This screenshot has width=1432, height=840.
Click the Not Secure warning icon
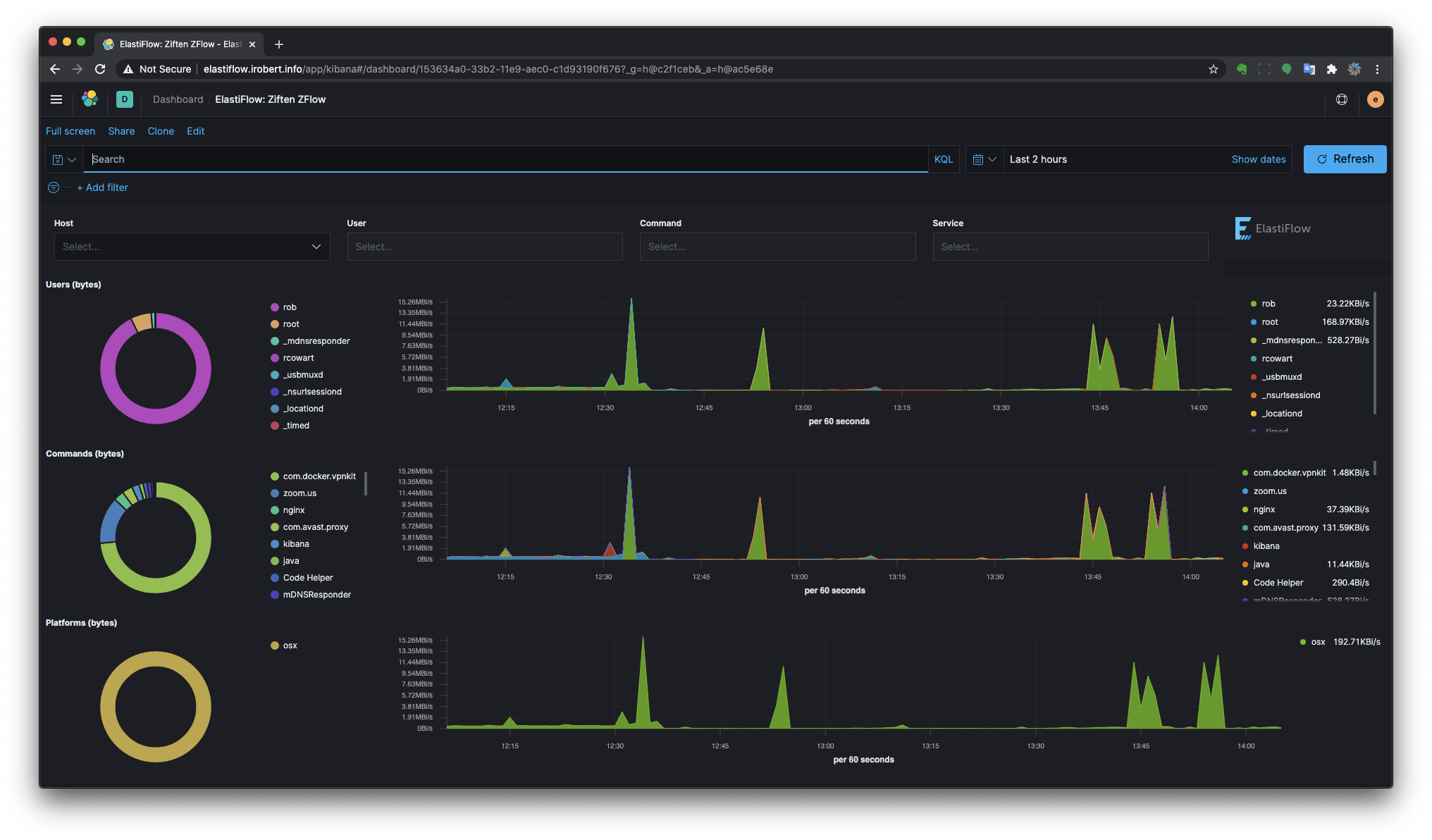(128, 69)
